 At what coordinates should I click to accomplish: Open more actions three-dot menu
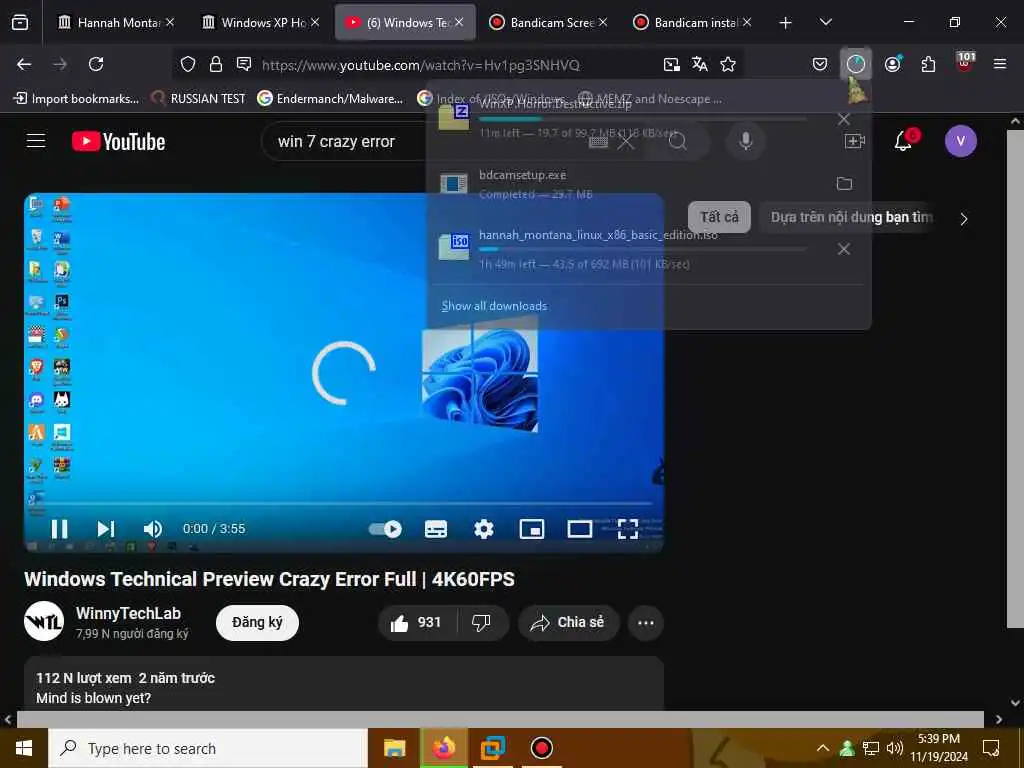pos(646,622)
